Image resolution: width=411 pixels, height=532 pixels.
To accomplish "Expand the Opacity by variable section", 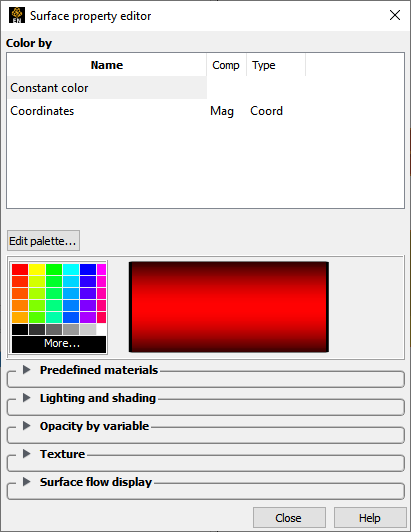I will [x=26, y=426].
